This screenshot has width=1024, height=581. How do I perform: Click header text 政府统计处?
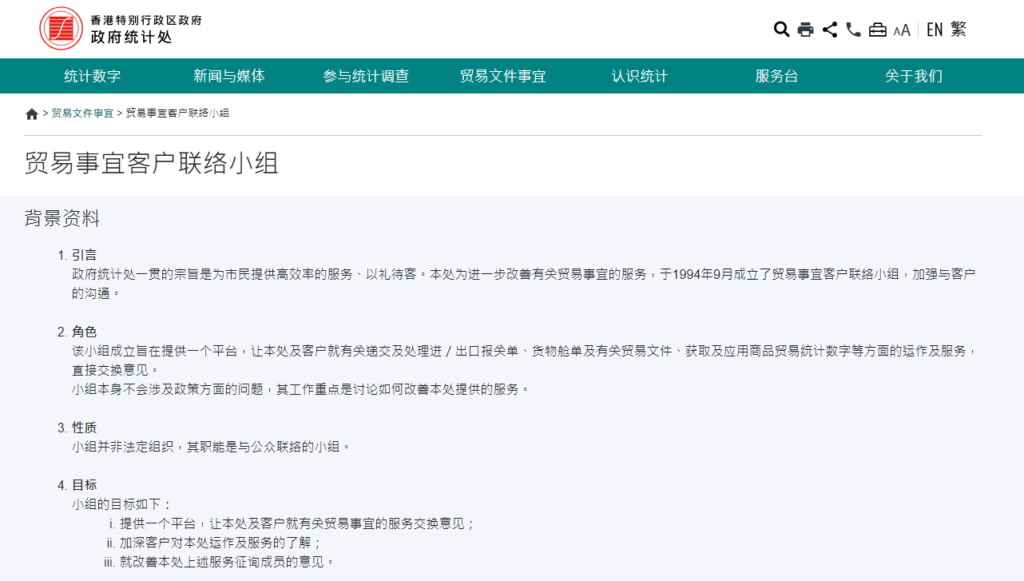[x=131, y=37]
